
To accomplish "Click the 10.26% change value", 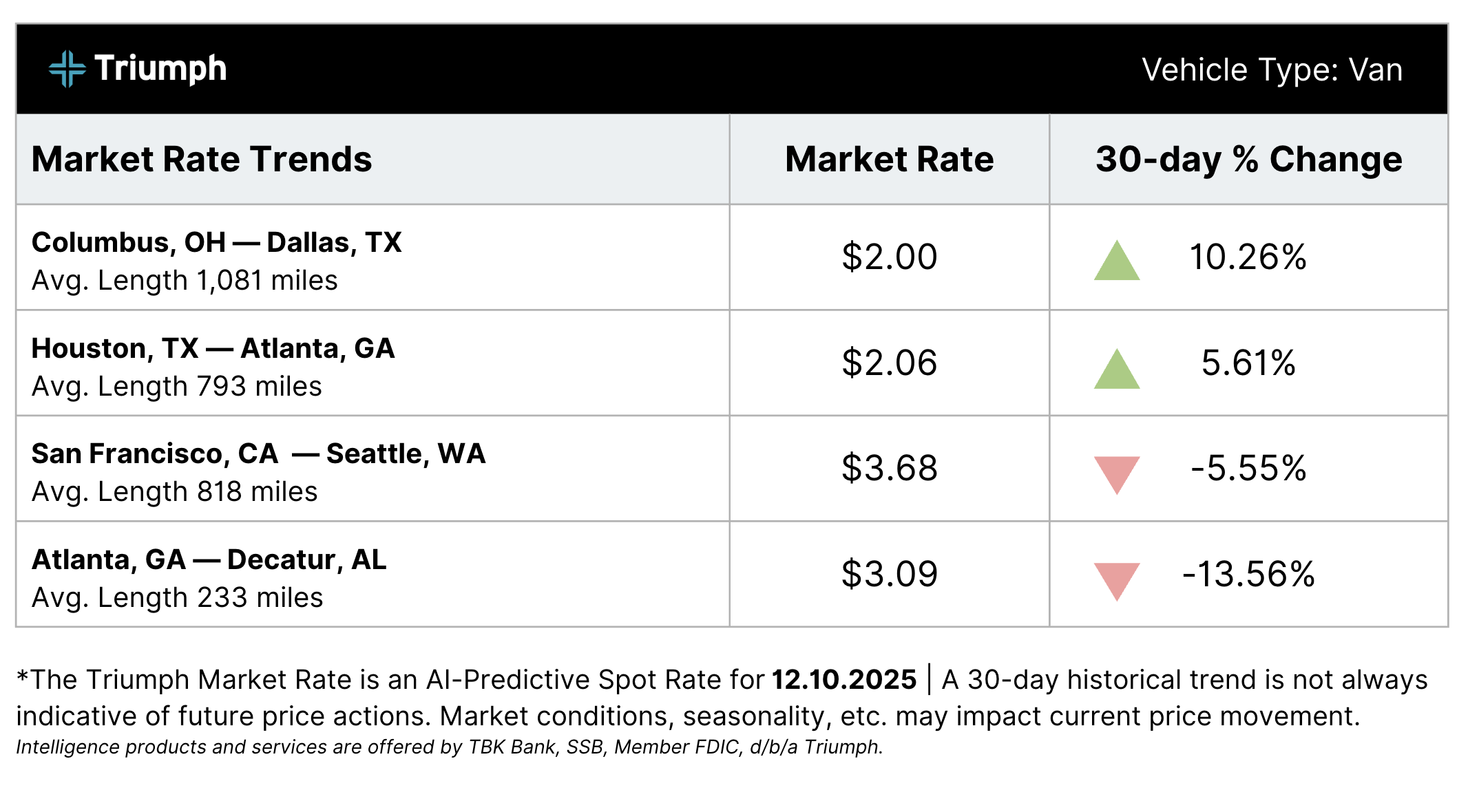I will coord(1248,257).
